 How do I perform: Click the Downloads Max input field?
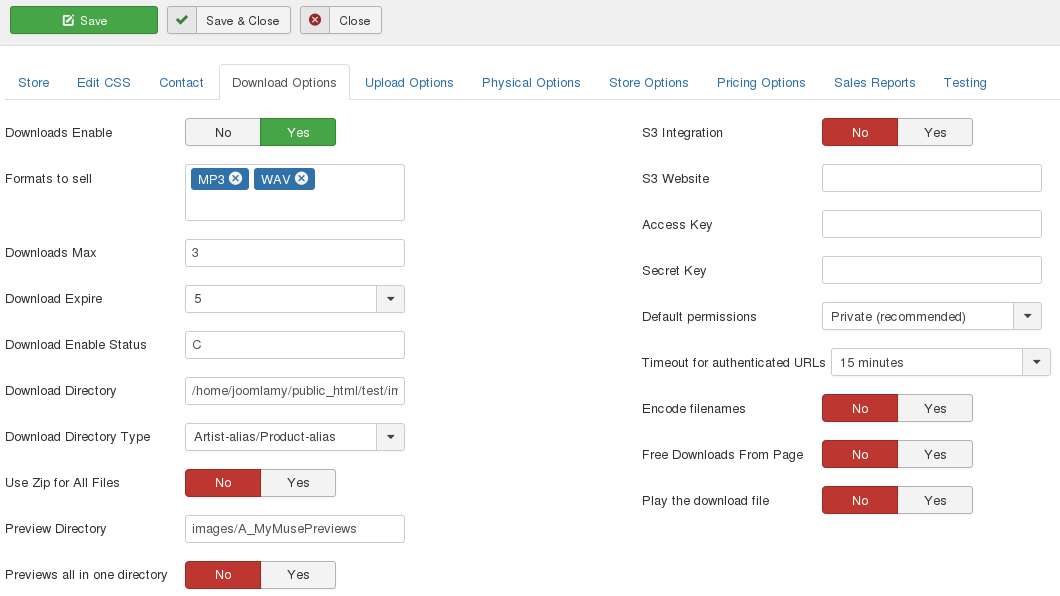click(x=295, y=253)
